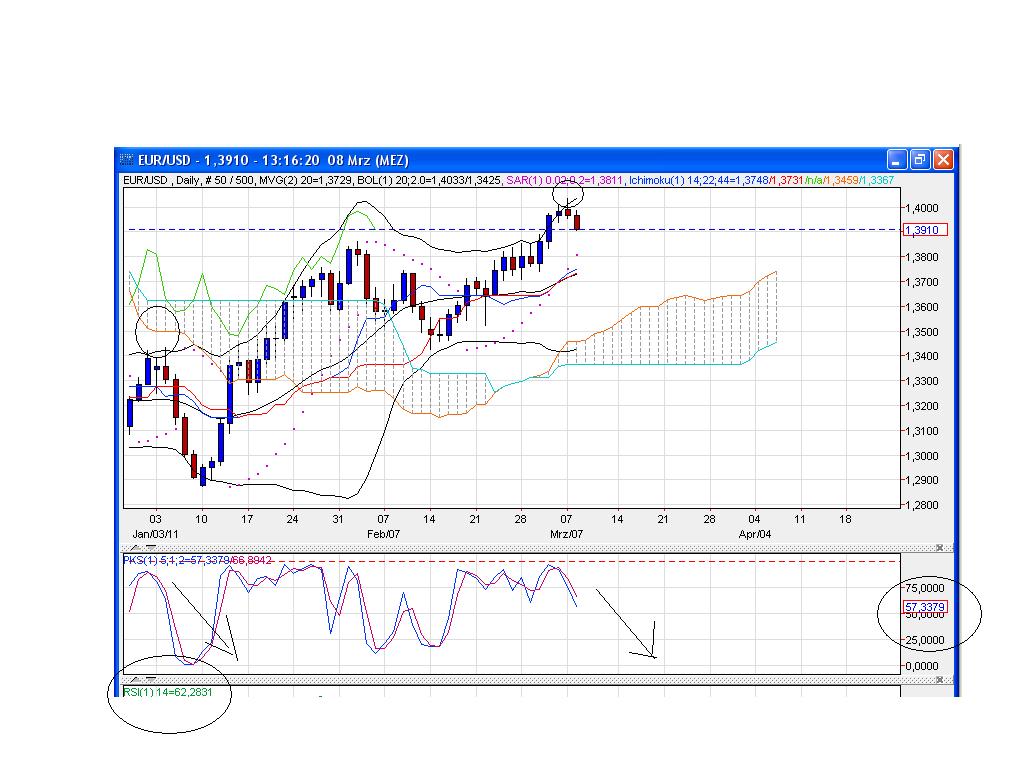
Task: Close the RSI indicator subpanel with its x icon
Action: (941, 678)
